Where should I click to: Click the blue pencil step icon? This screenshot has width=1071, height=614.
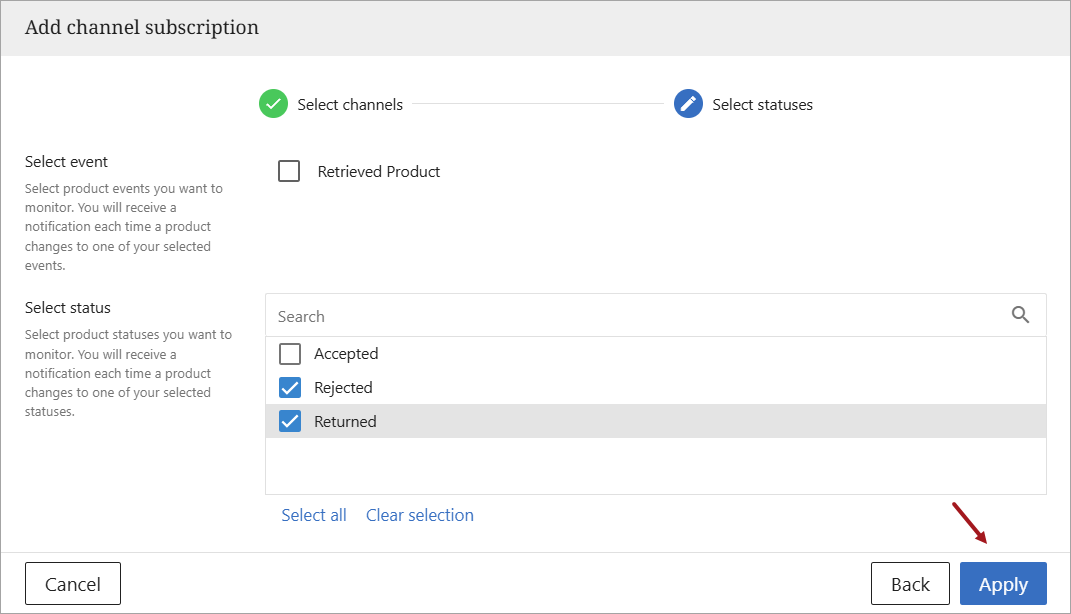click(x=688, y=104)
